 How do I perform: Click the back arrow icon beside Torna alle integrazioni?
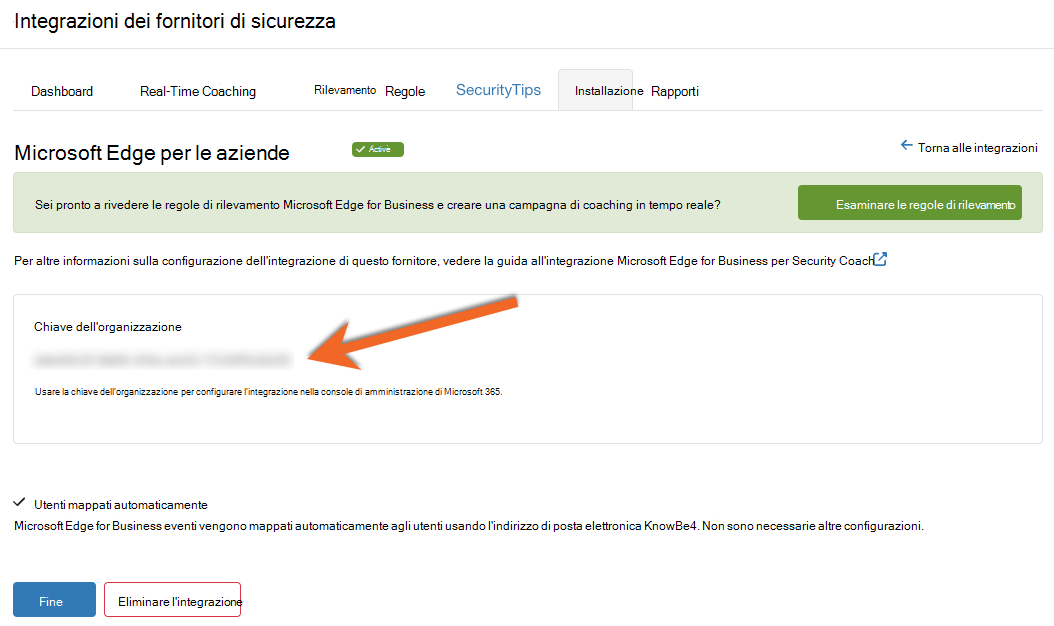pos(906,145)
